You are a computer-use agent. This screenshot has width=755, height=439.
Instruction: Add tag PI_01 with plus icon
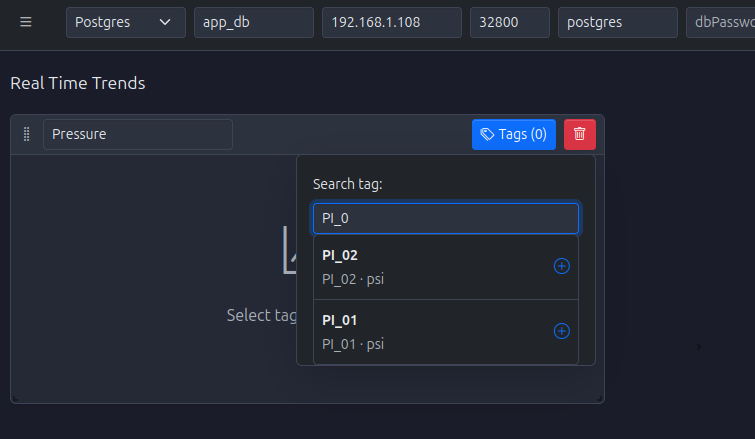click(561, 331)
